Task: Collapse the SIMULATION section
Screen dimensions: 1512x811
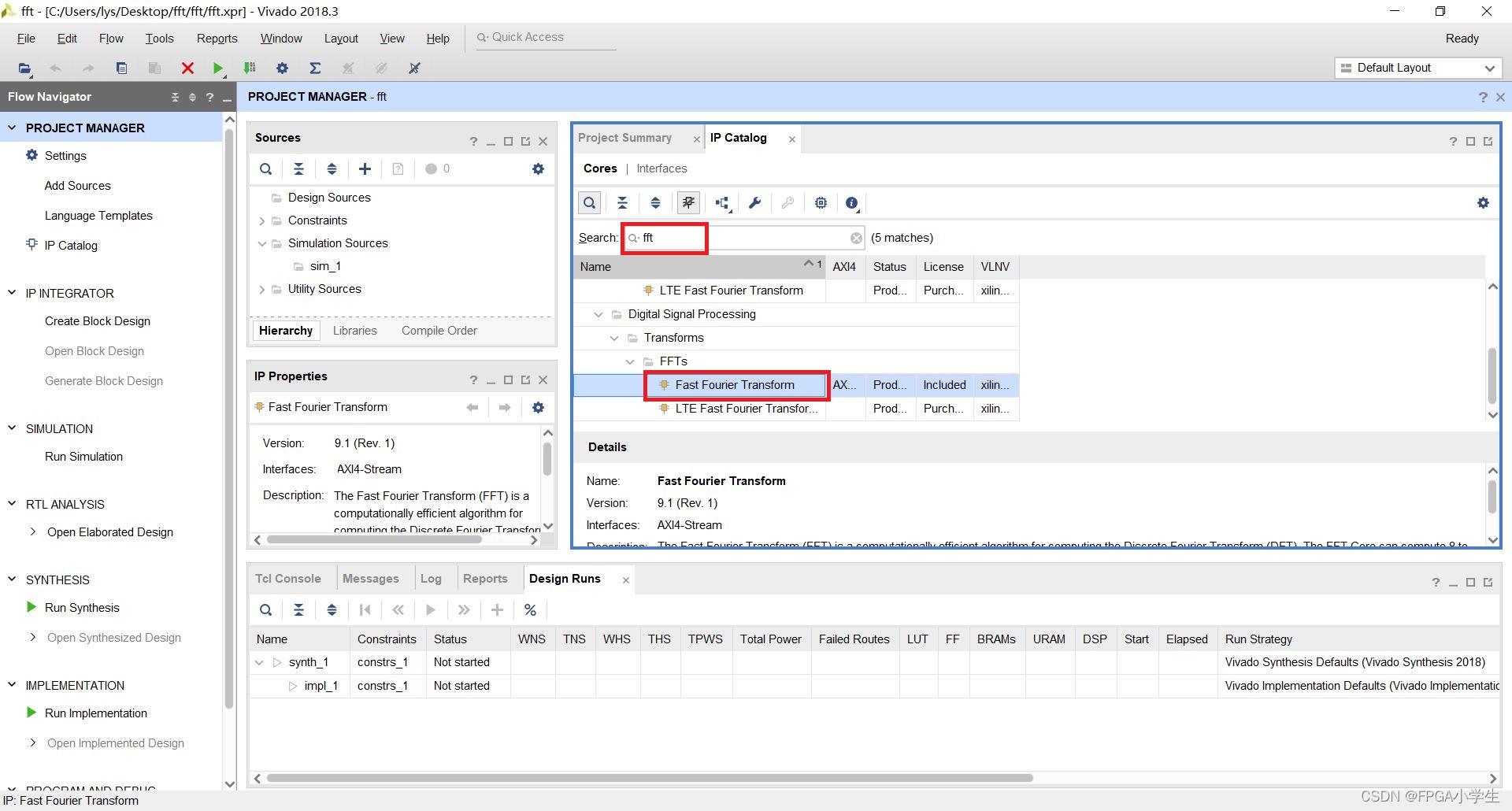Action: 12,428
